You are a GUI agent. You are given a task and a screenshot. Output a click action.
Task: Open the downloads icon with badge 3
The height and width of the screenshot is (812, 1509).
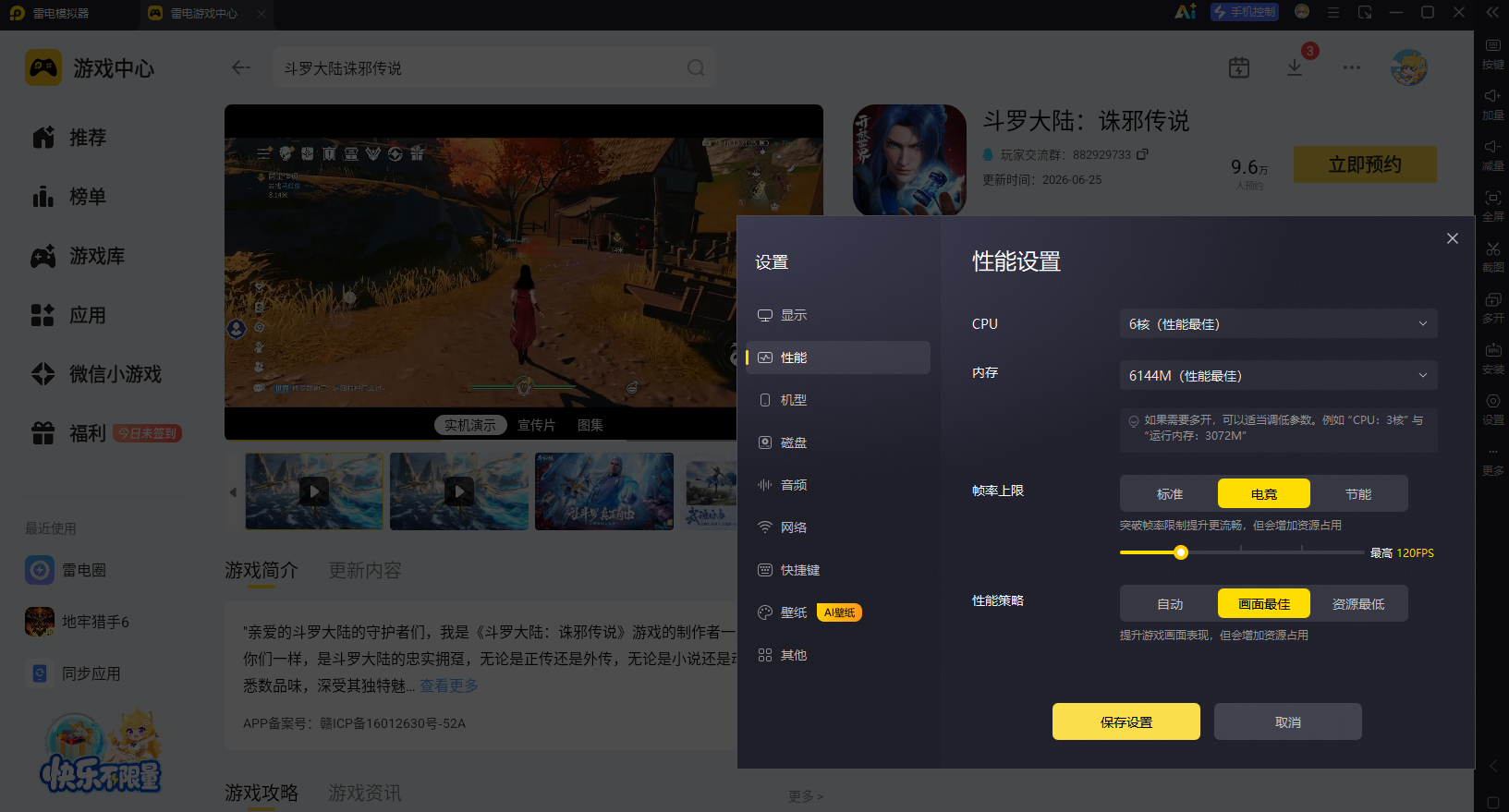point(1295,67)
